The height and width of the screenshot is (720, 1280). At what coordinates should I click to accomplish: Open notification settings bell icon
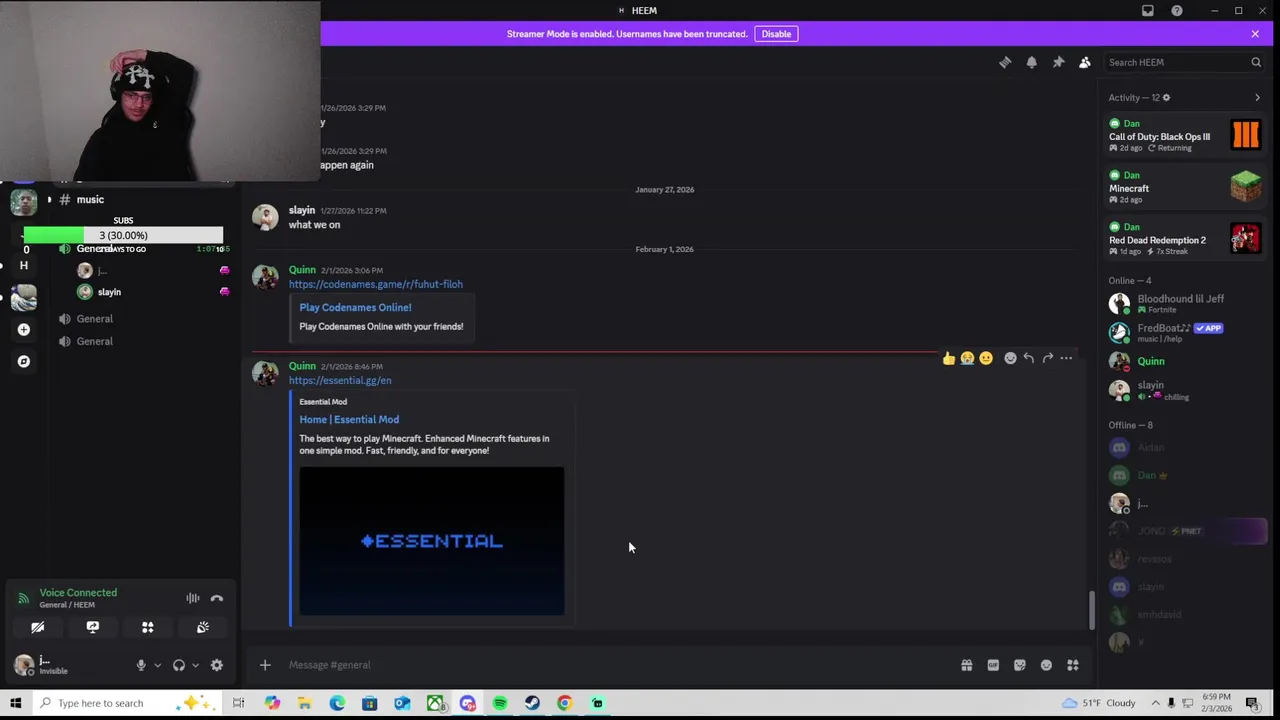coord(1032,62)
